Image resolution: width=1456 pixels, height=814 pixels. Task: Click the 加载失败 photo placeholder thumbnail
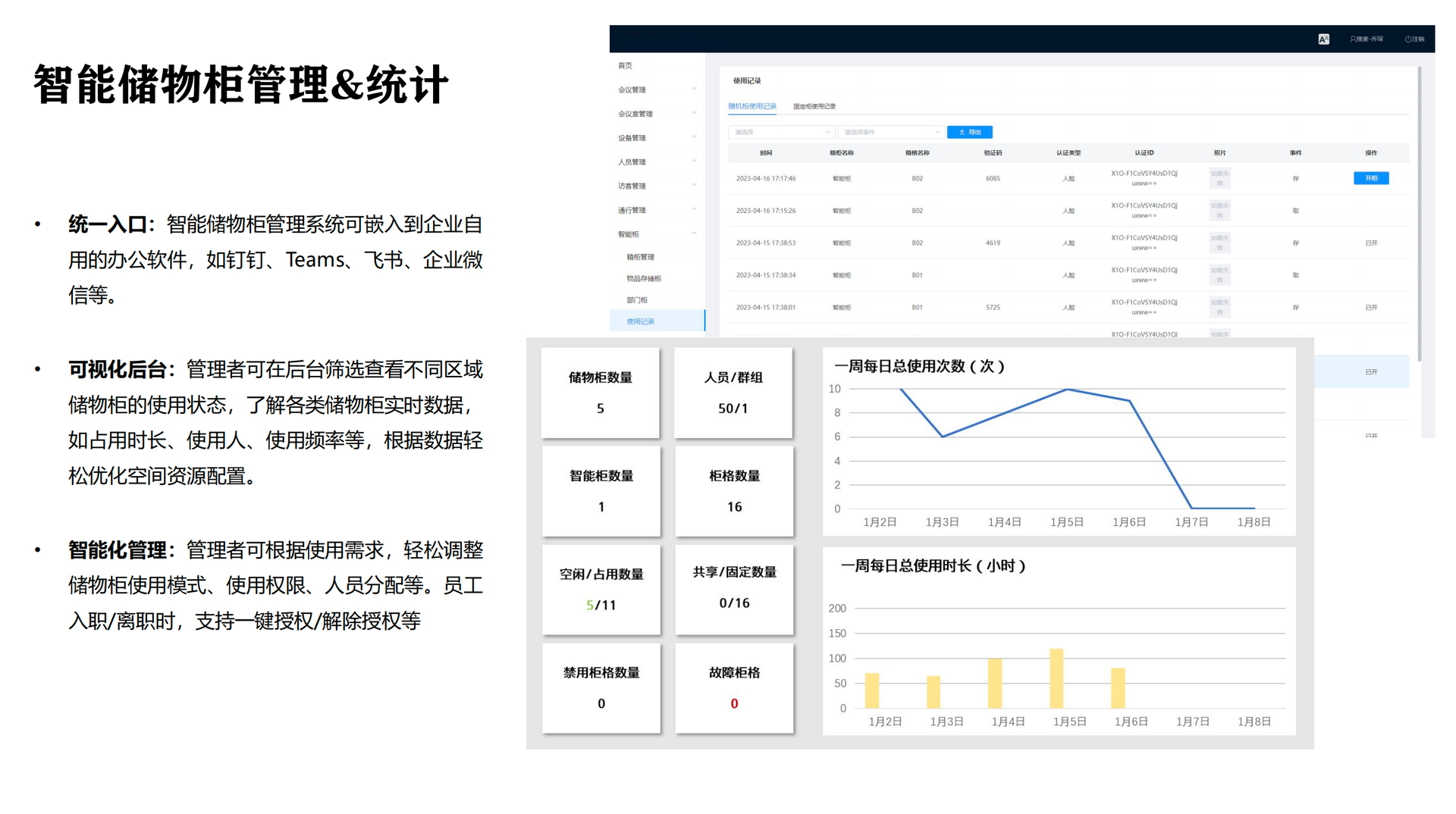point(1219,178)
